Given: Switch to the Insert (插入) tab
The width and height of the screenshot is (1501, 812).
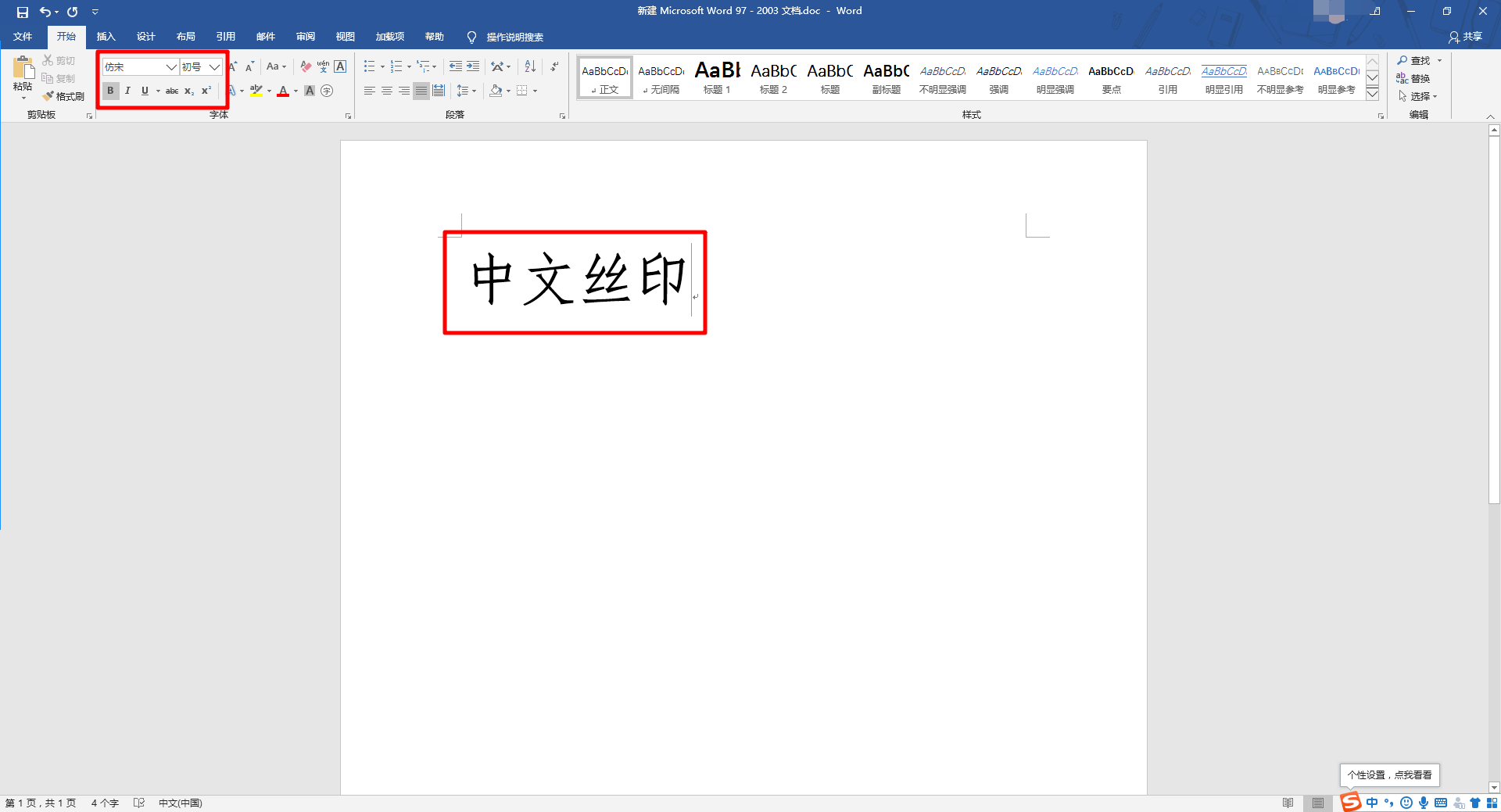Looking at the screenshot, I should pyautogui.click(x=106, y=37).
